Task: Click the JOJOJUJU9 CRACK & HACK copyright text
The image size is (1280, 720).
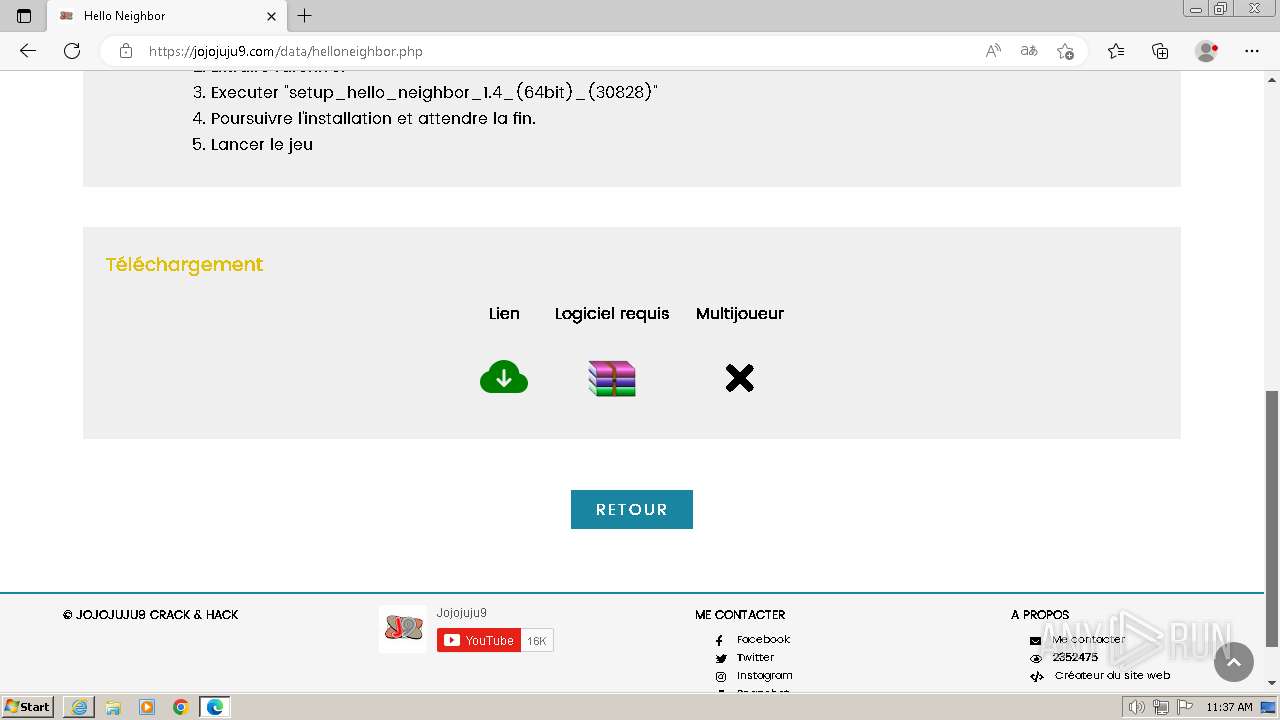Action: 151,615
